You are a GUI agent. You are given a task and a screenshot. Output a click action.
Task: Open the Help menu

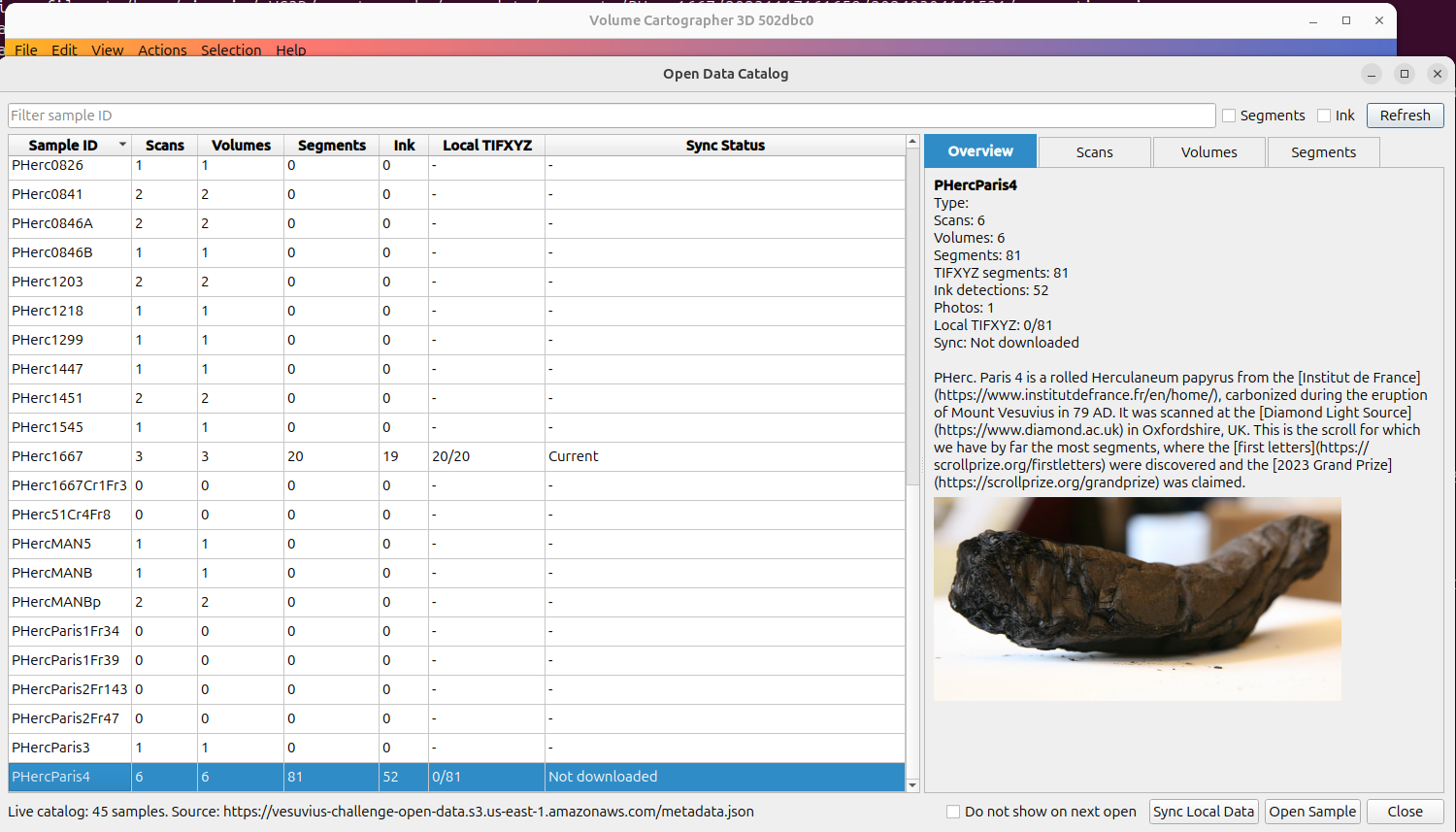(x=290, y=50)
